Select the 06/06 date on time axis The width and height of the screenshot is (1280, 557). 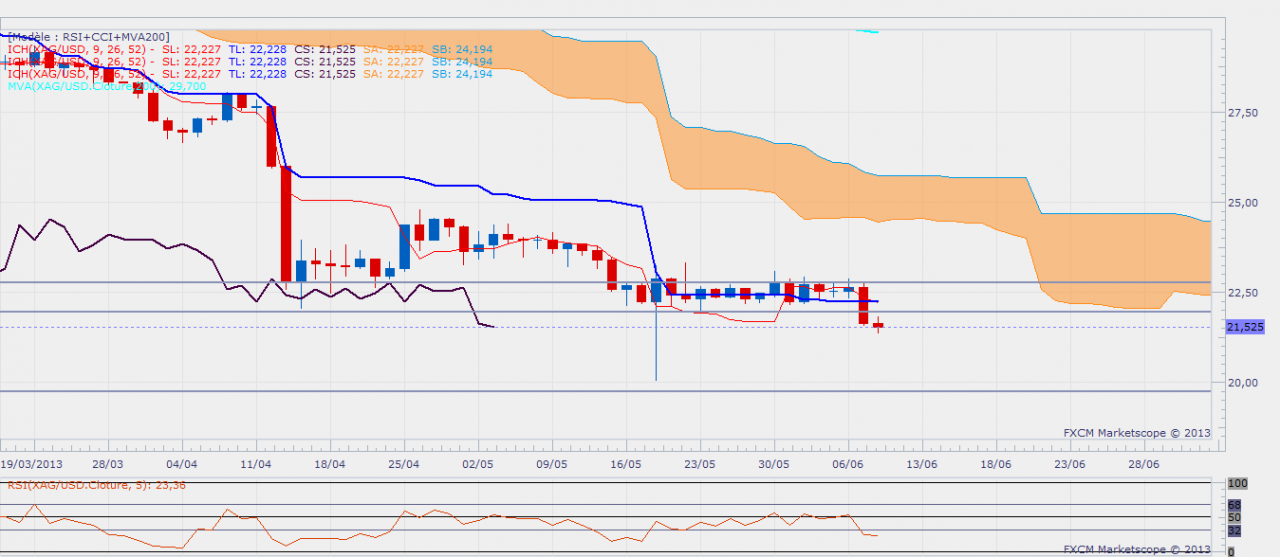coord(848,465)
